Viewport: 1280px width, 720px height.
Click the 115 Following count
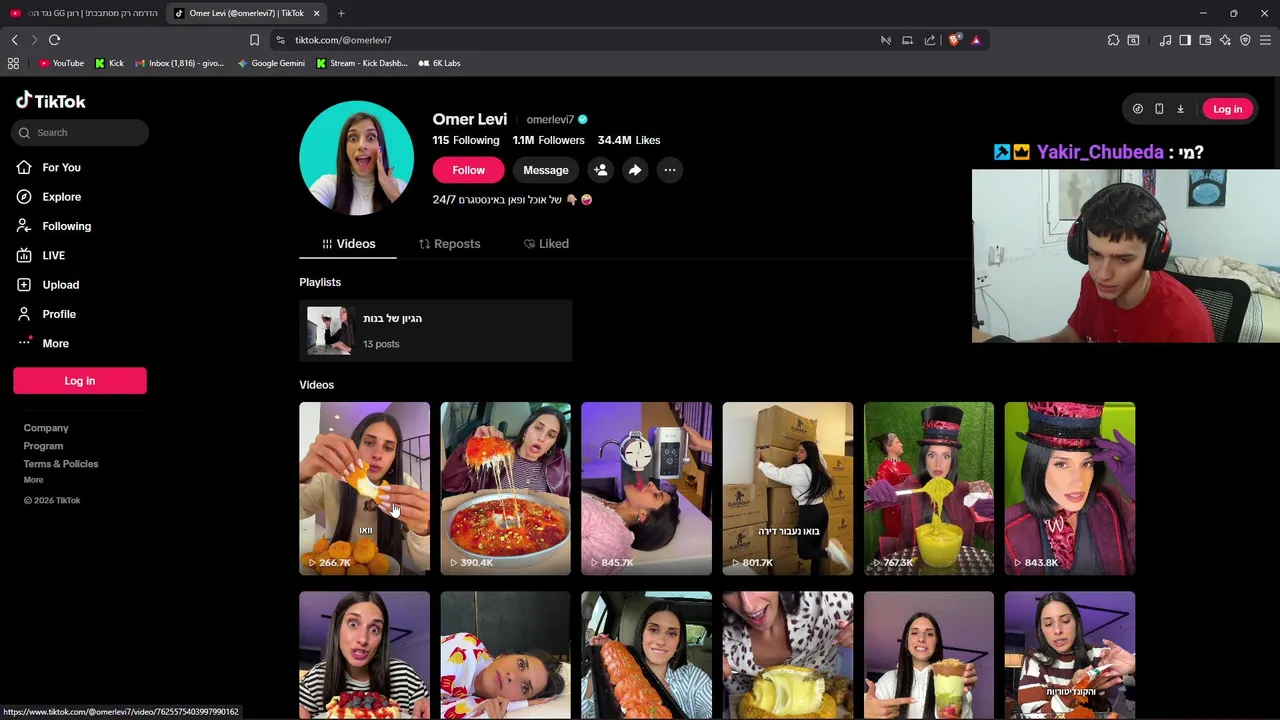coord(466,140)
